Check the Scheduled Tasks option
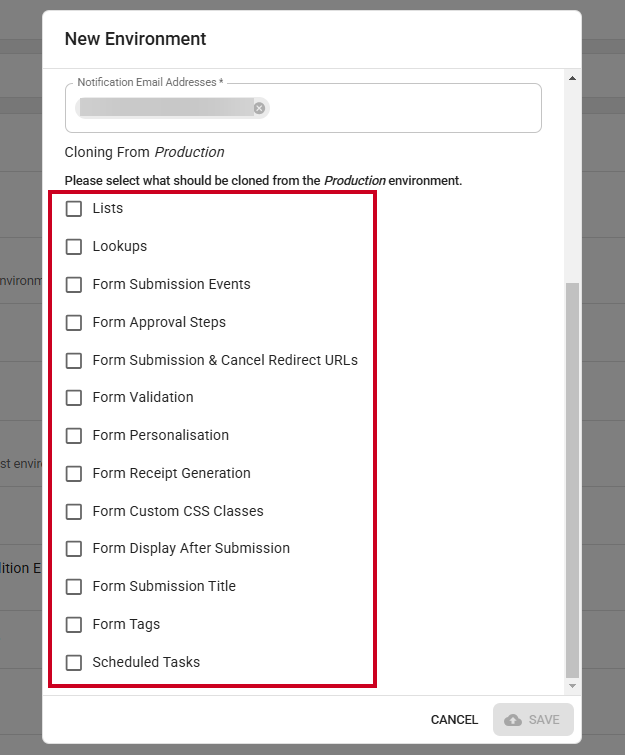The width and height of the screenshot is (625, 755). (x=74, y=663)
